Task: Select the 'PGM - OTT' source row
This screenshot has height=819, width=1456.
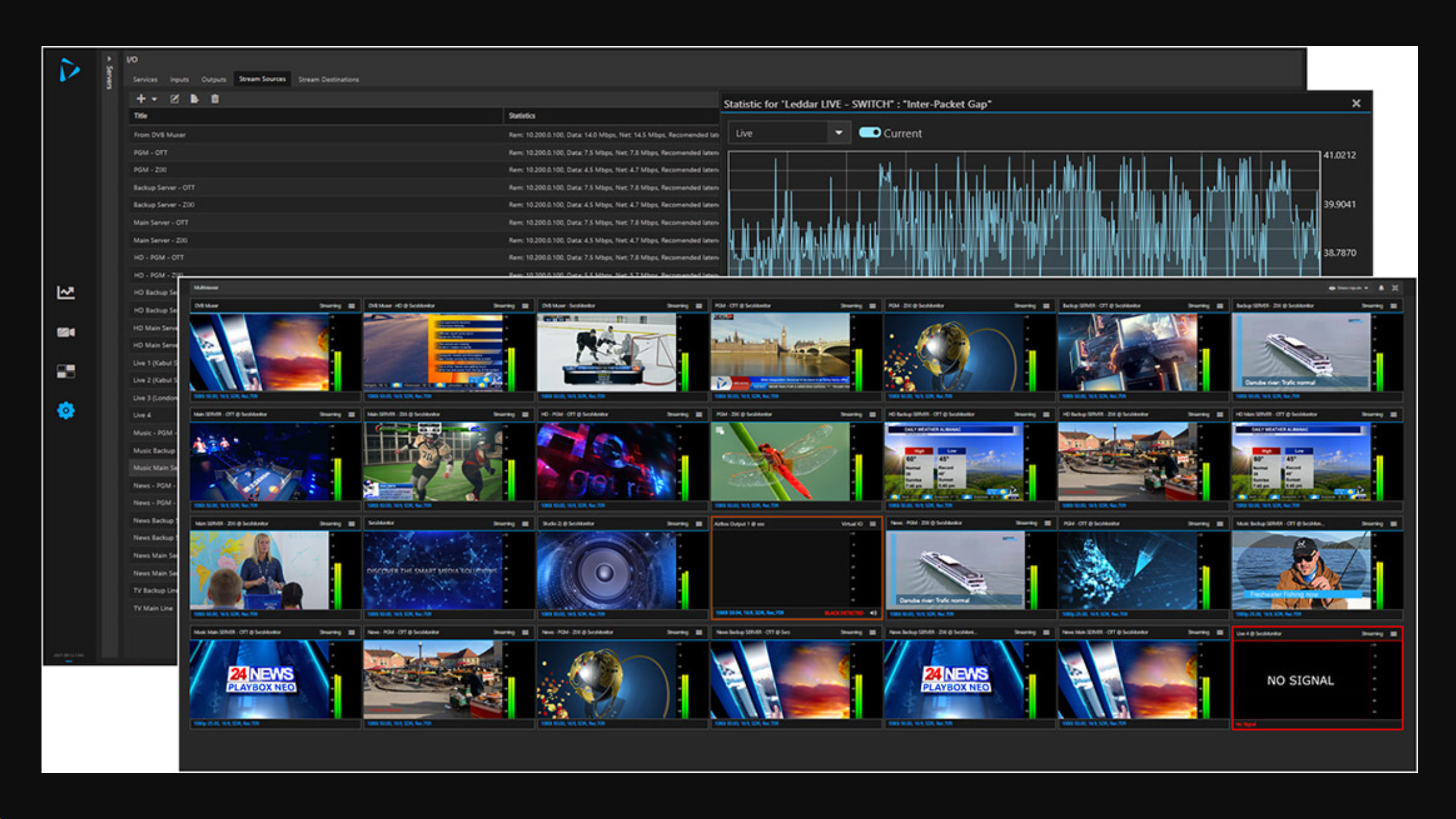Action: tap(424, 152)
